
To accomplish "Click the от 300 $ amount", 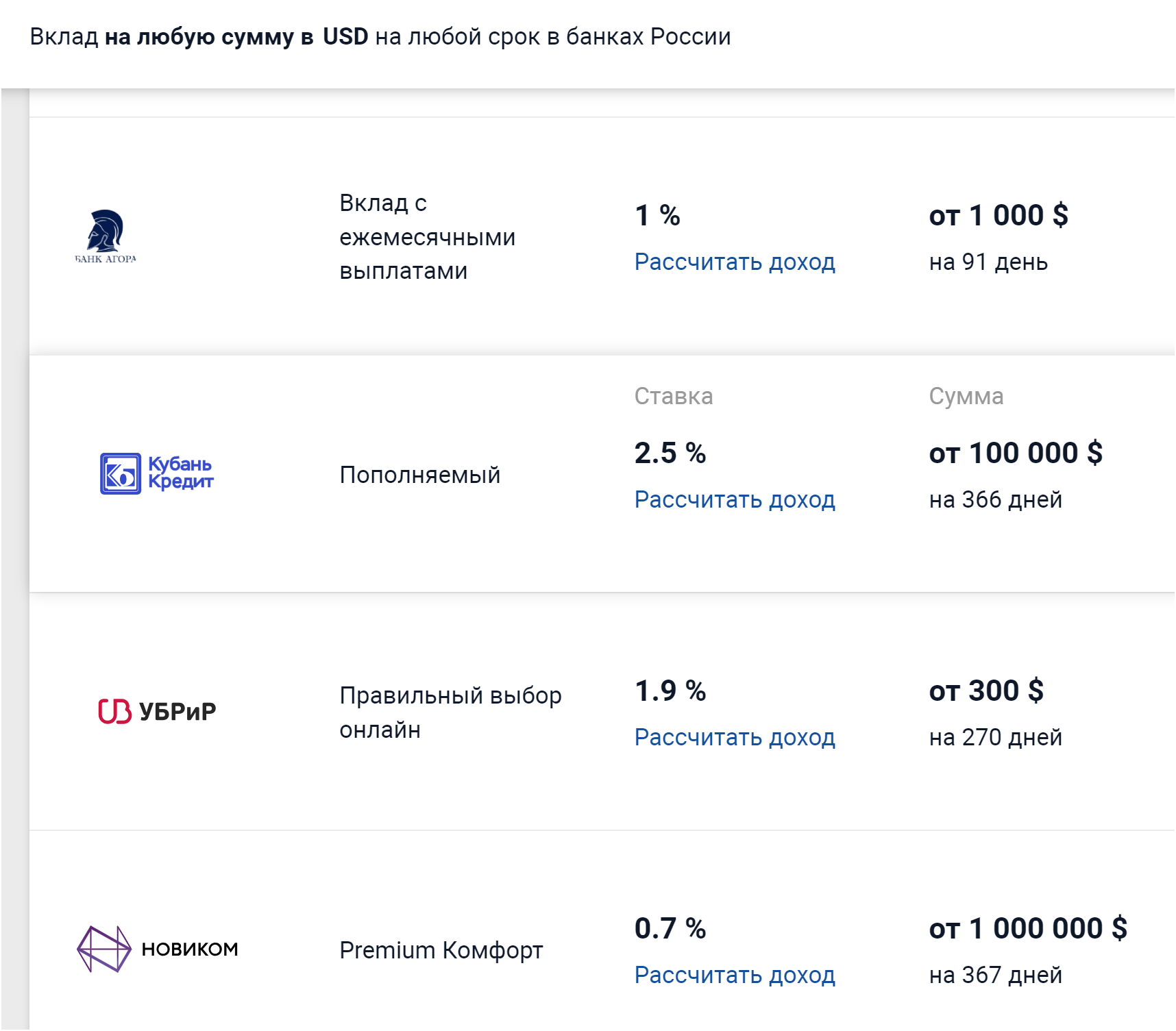I will 986,691.
